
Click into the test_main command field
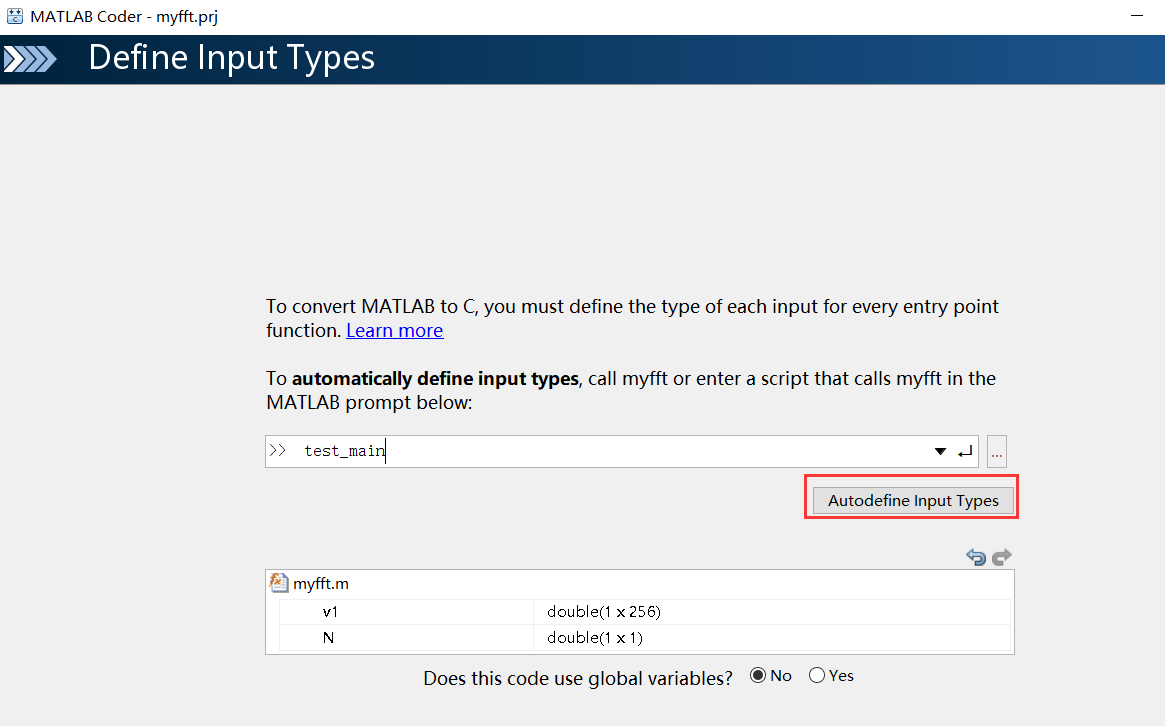[600, 452]
